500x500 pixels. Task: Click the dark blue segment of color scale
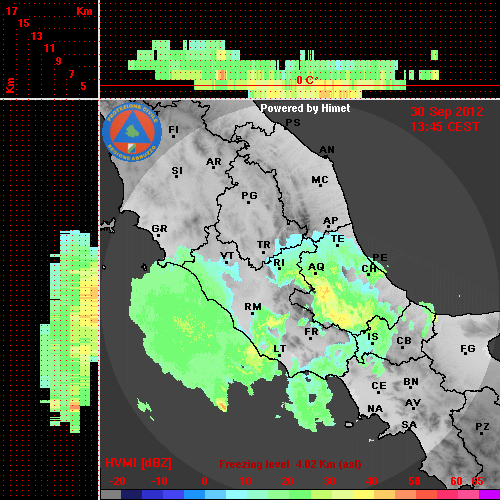click(x=132, y=495)
